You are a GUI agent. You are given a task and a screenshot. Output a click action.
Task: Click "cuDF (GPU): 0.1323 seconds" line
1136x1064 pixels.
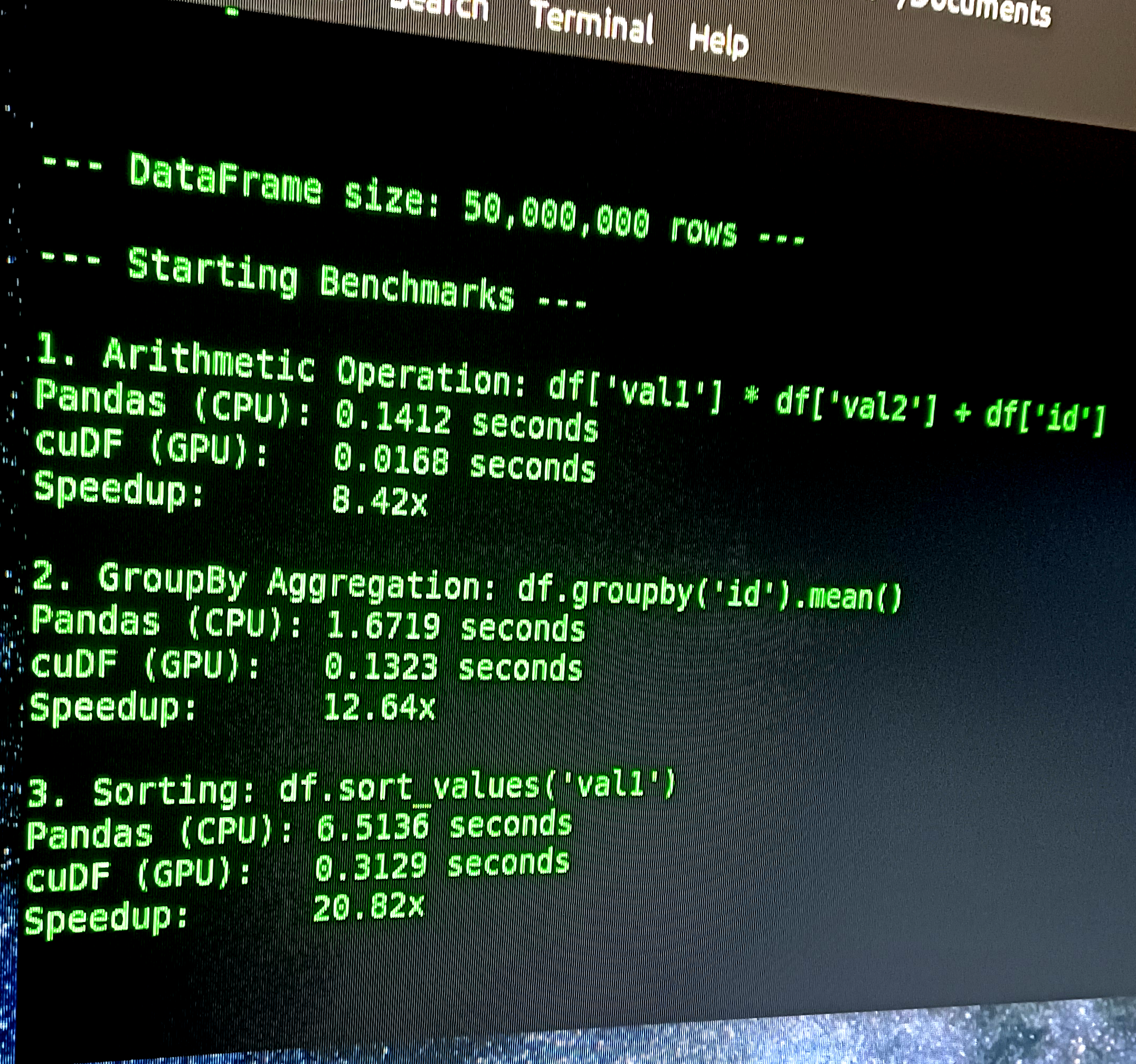pyautogui.click(x=306, y=667)
